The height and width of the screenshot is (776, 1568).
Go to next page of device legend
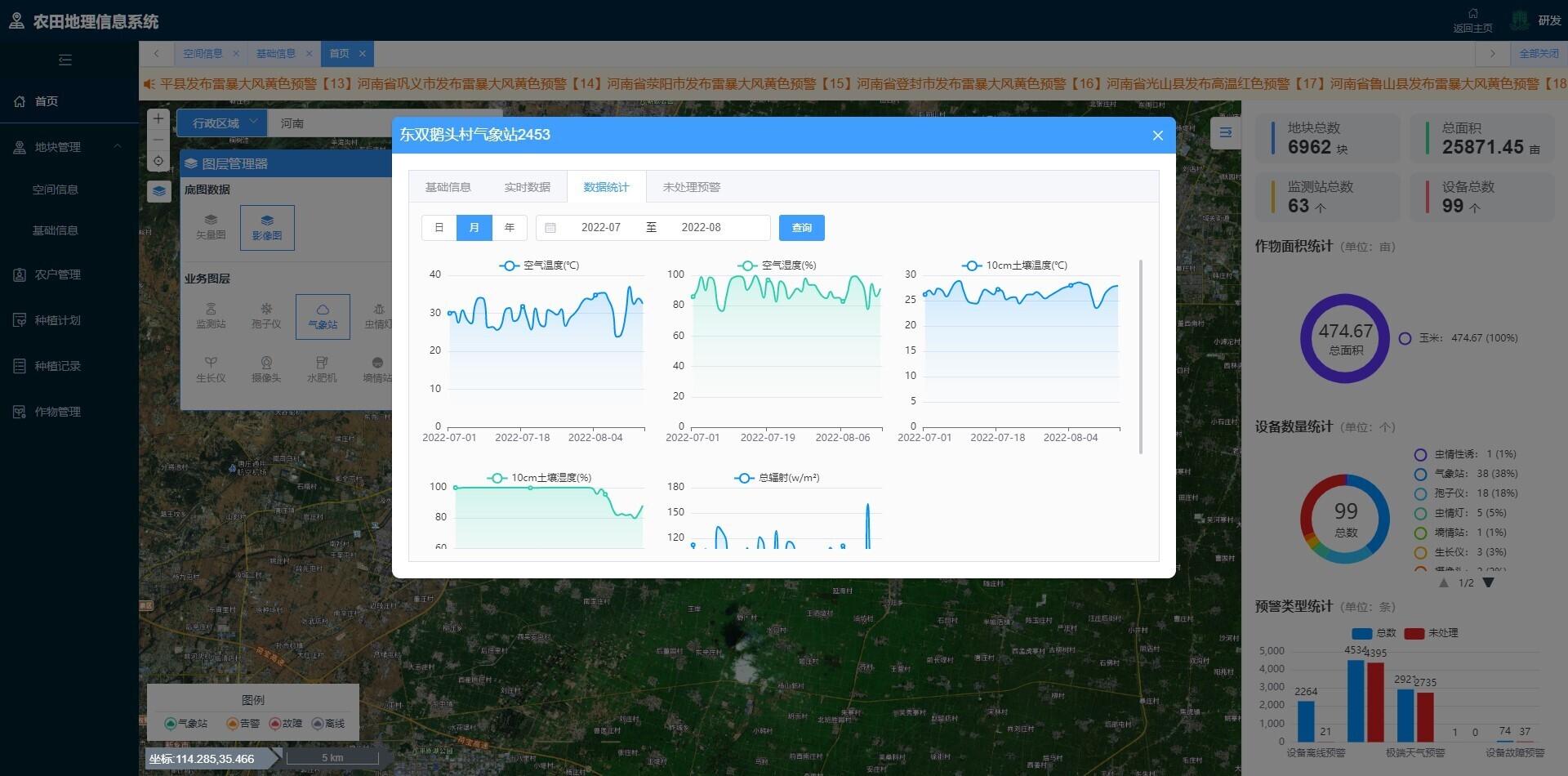tap(1488, 582)
